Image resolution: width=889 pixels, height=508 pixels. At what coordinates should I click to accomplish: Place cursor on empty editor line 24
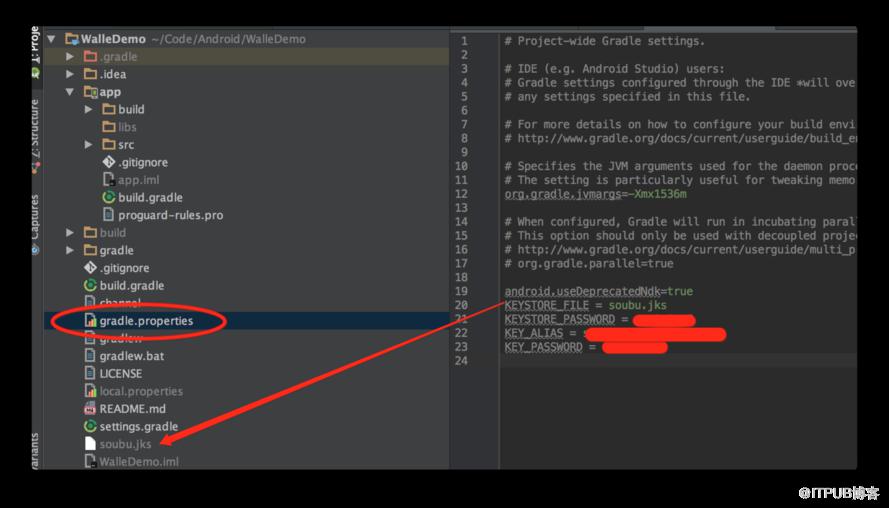(678, 361)
